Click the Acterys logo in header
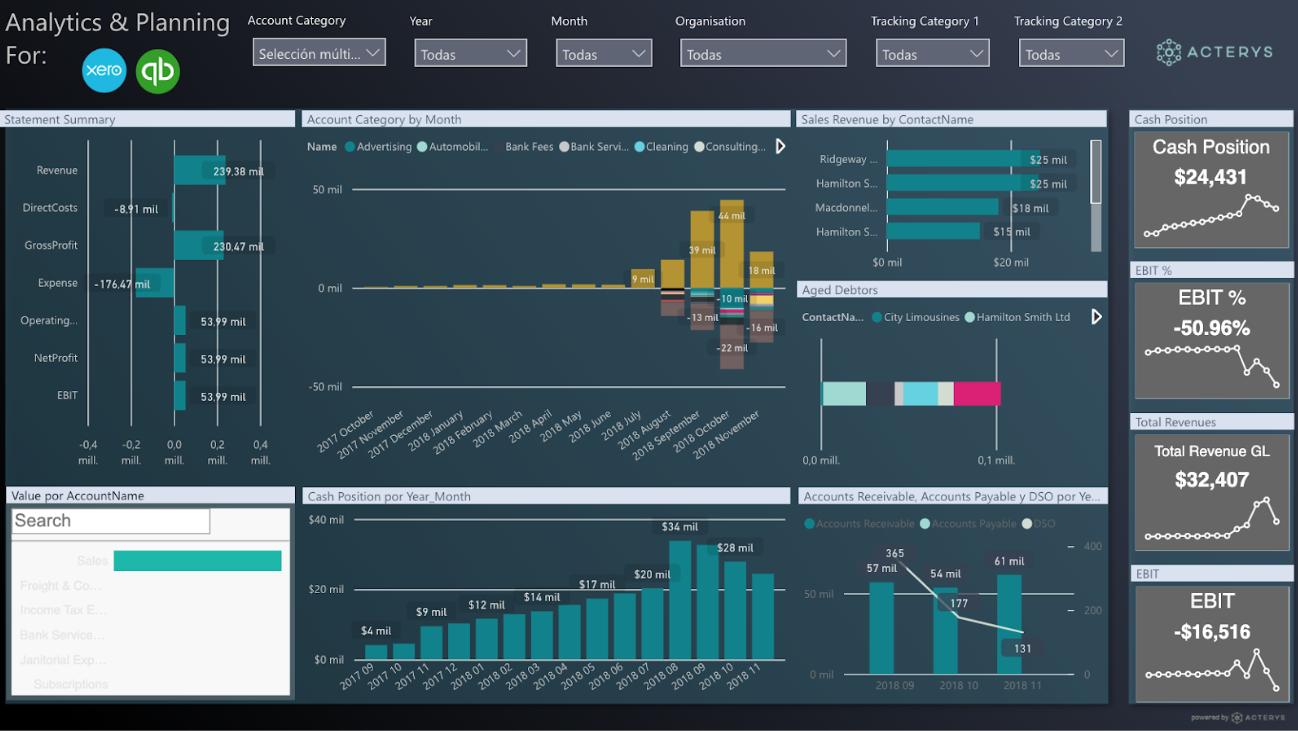The image size is (1298, 731). coord(1215,53)
